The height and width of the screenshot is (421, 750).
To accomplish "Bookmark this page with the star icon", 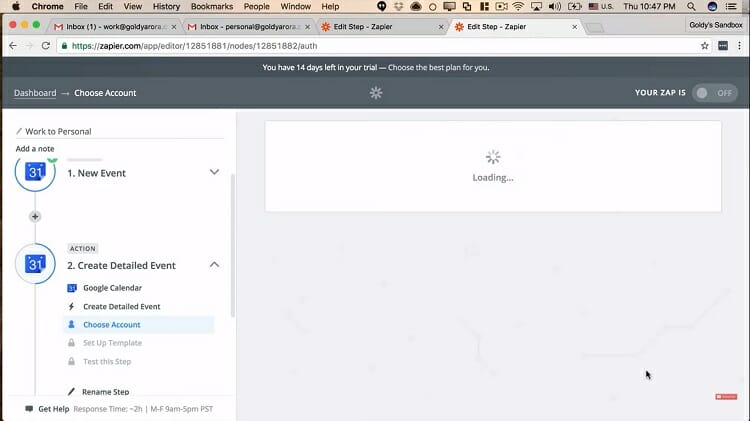I will tap(705, 46).
